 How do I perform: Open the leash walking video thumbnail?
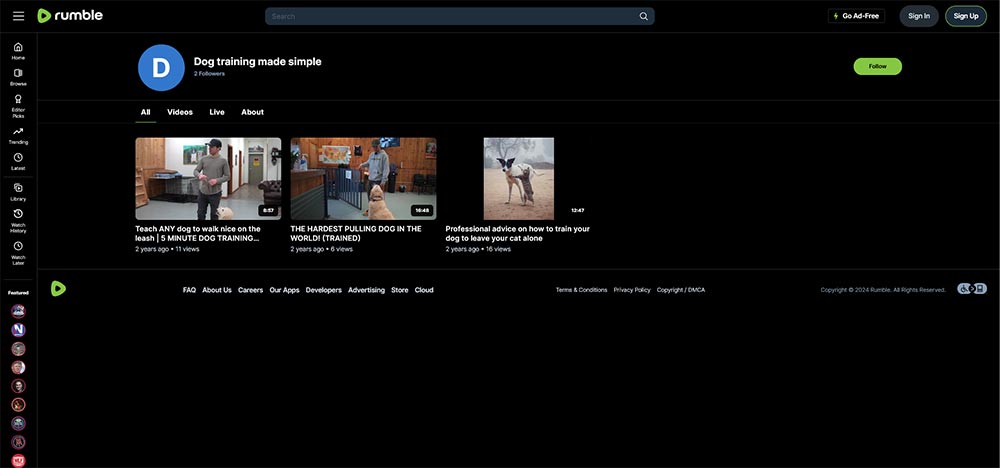[x=208, y=179]
